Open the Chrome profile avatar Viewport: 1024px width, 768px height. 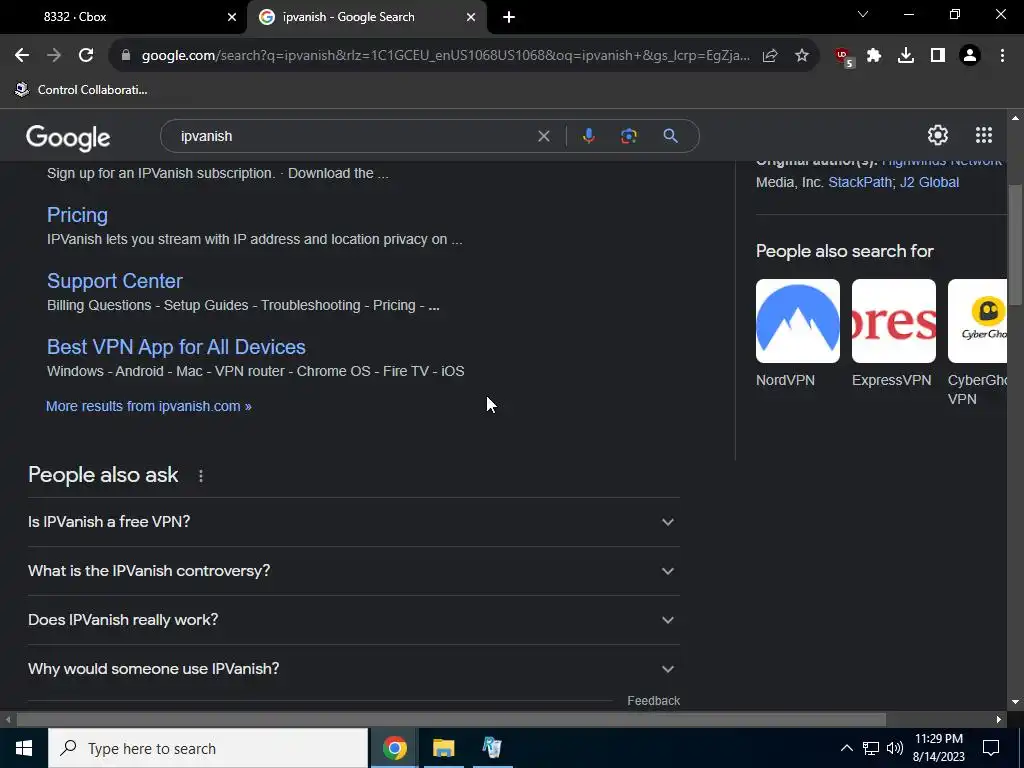tap(970, 56)
